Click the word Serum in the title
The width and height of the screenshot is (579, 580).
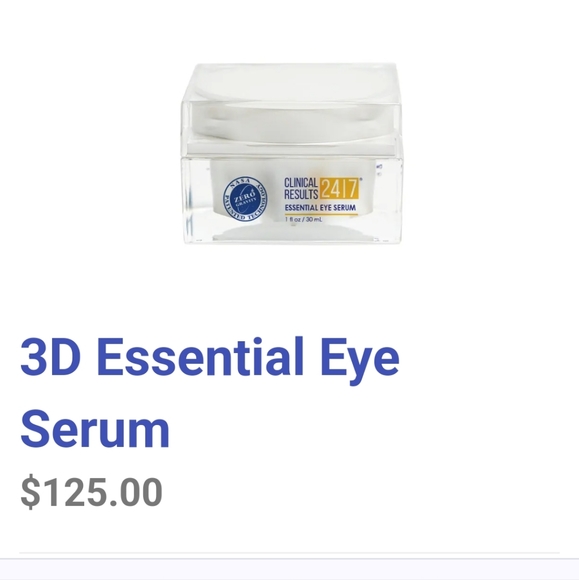(x=95, y=428)
